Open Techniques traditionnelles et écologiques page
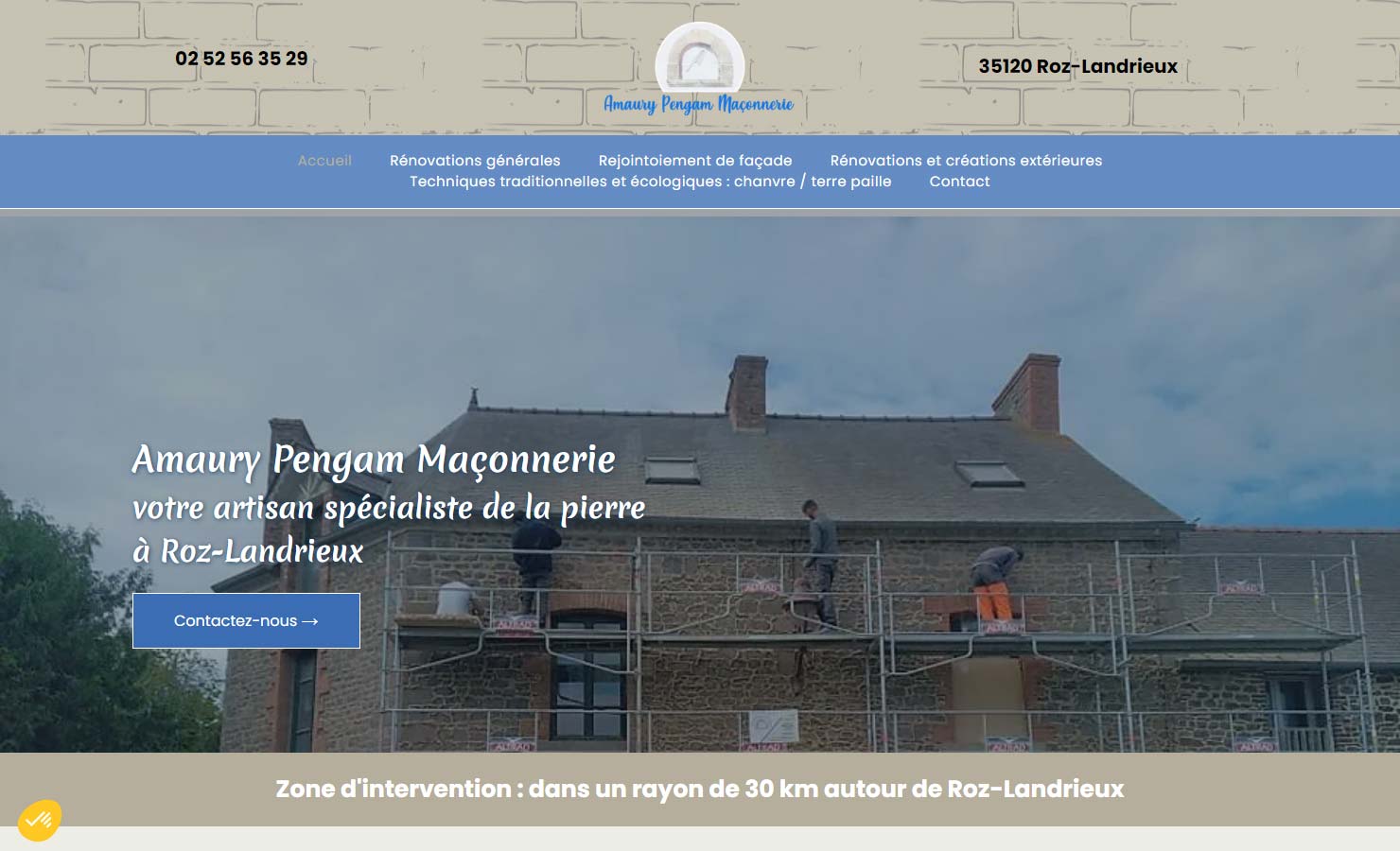This screenshot has height=851, width=1400. (651, 182)
